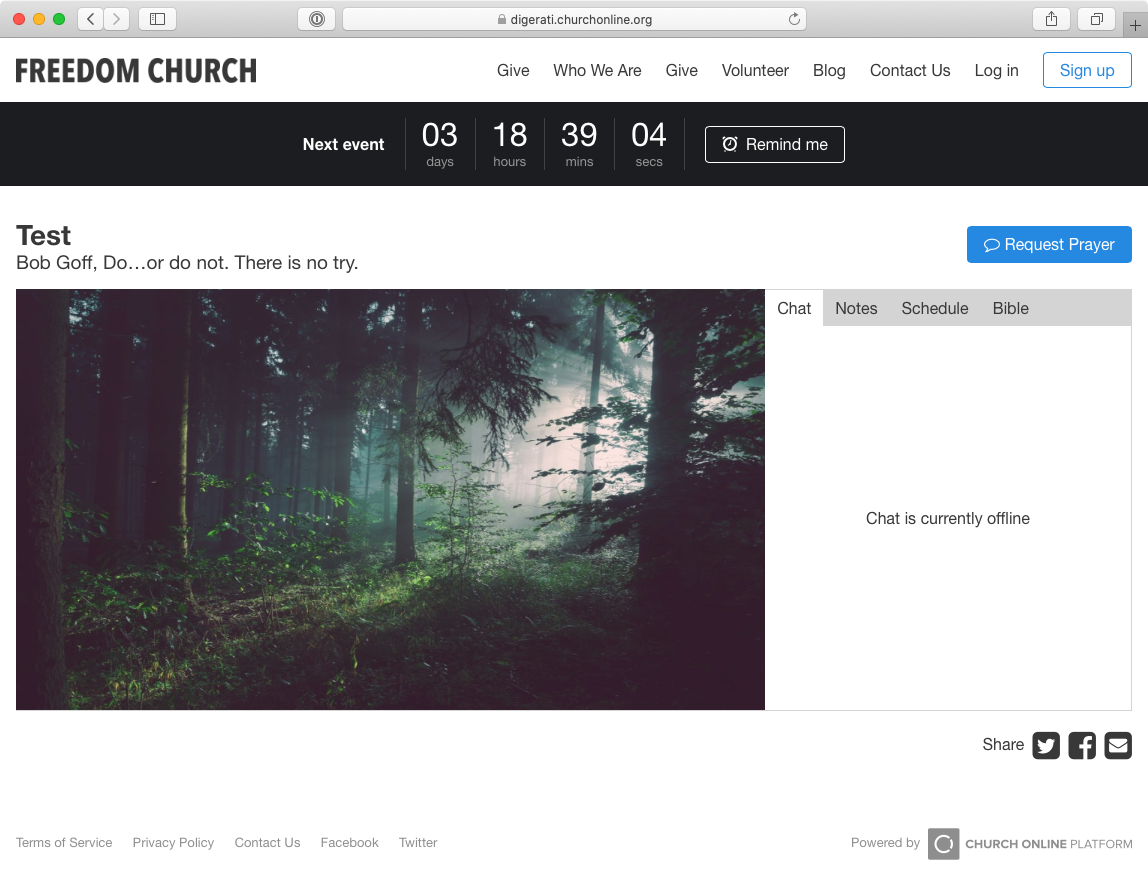The height and width of the screenshot is (876, 1148).
Task: Open the first Give nav link
Action: 513,70
